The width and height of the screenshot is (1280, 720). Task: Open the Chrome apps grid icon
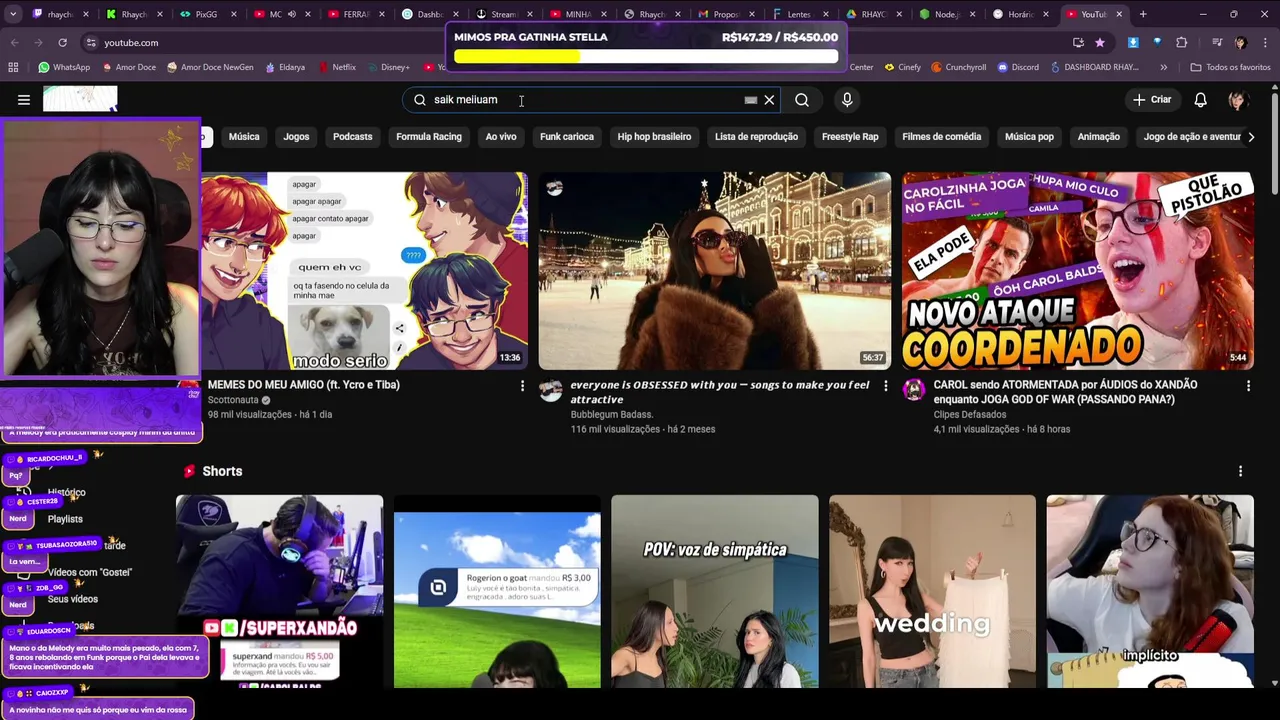tap(13, 68)
